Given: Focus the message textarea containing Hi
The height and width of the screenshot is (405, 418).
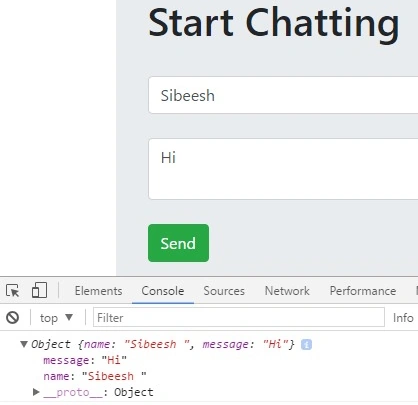Looking at the screenshot, I should tap(283, 169).
